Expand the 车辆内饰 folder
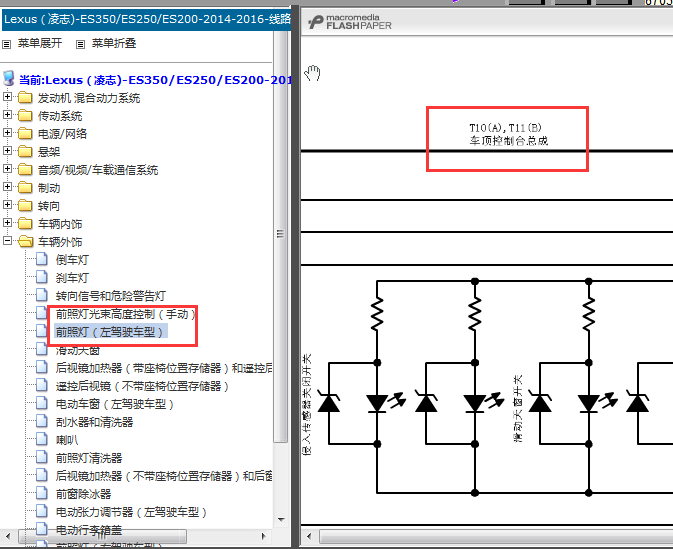The height and width of the screenshot is (549, 673). (x=7, y=223)
